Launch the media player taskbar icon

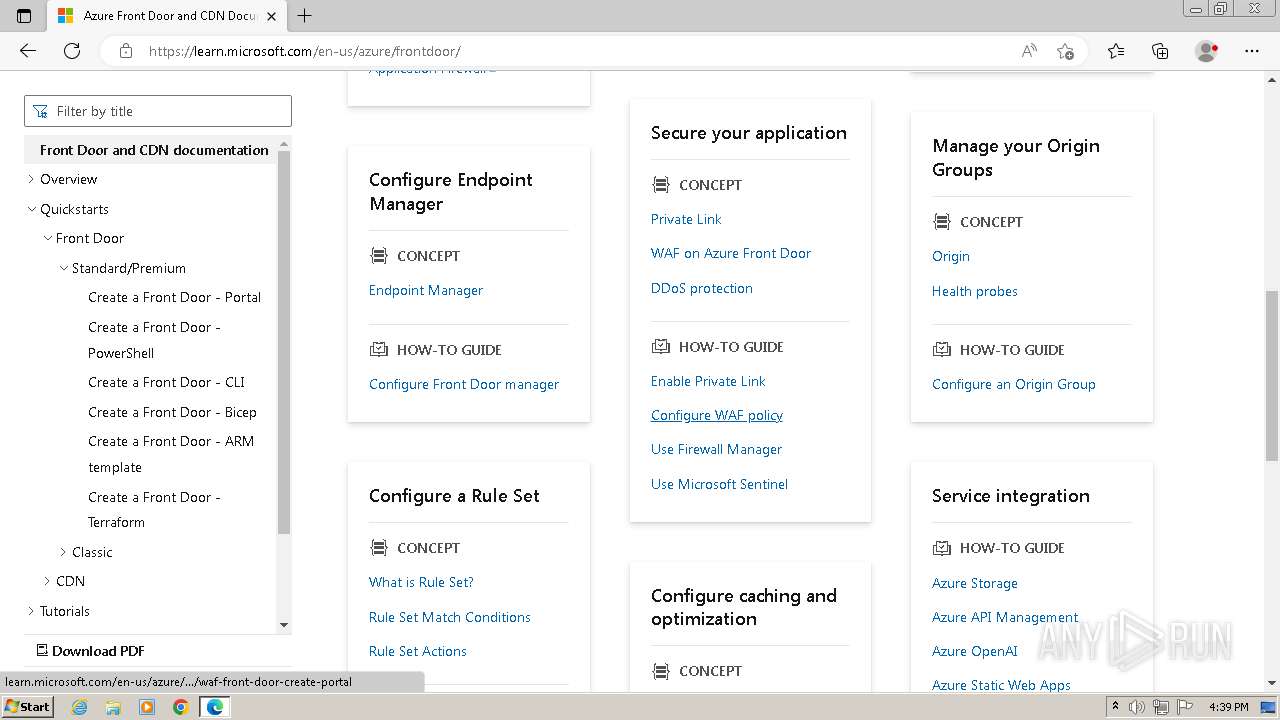click(147, 707)
